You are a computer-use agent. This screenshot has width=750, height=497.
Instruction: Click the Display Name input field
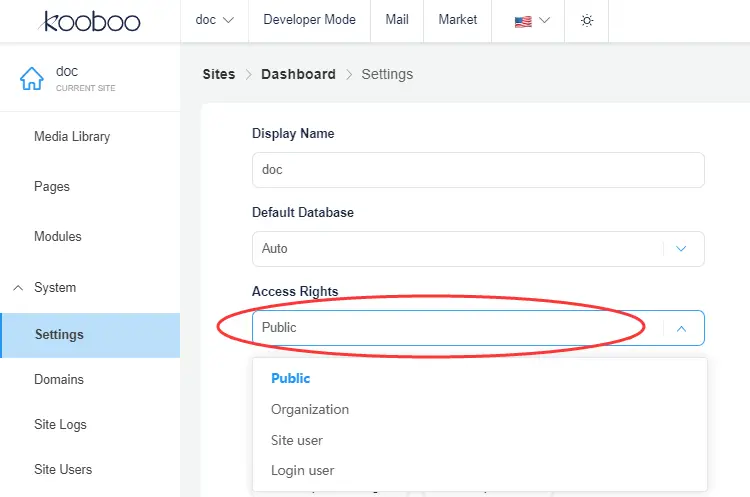coord(478,170)
